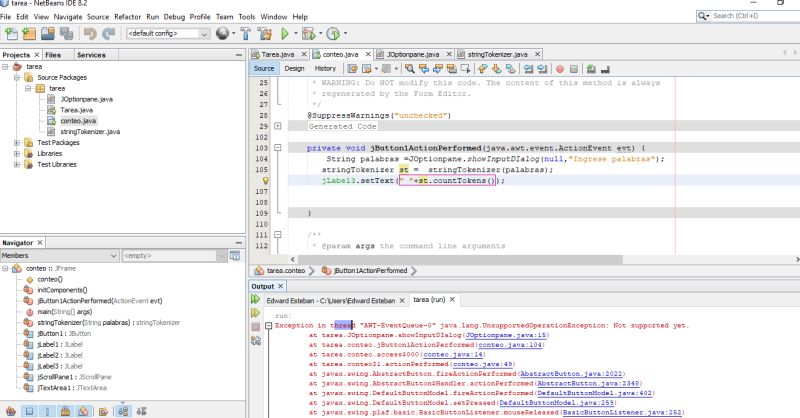Click the Start Macro Recording red circle
The height and width of the screenshot is (418, 800).
(x=560, y=69)
